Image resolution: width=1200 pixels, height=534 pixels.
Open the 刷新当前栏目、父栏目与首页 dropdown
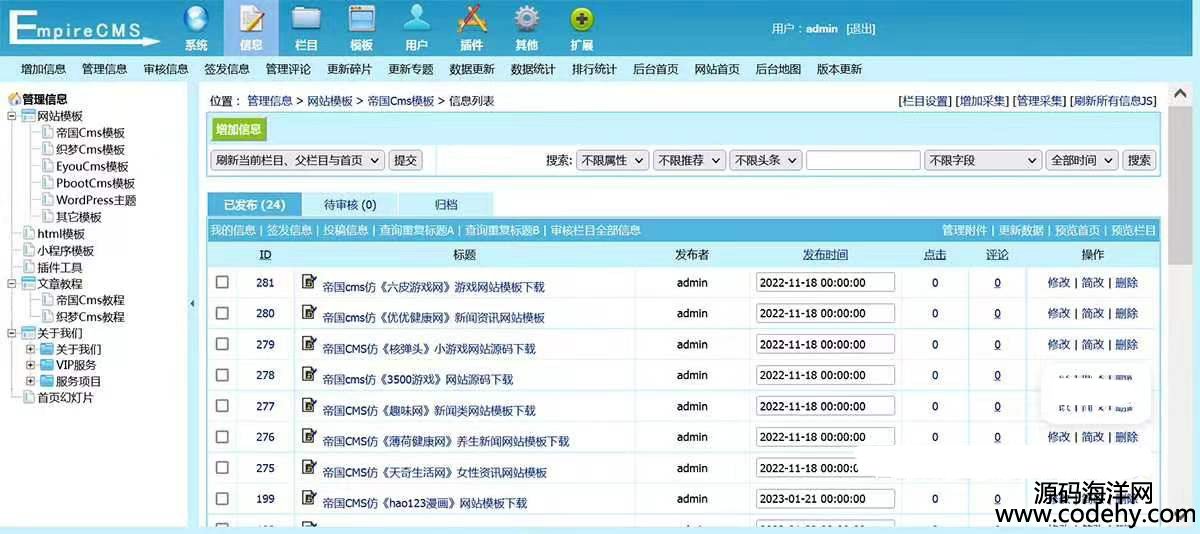click(x=297, y=160)
